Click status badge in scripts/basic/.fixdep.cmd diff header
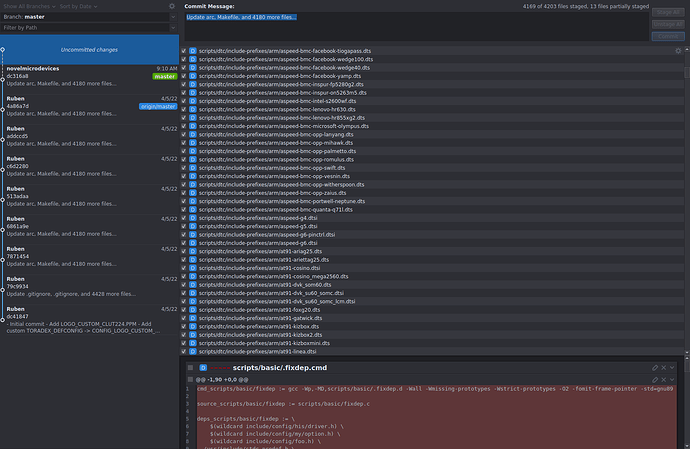The width and height of the screenshot is (690, 449). [x=203, y=368]
